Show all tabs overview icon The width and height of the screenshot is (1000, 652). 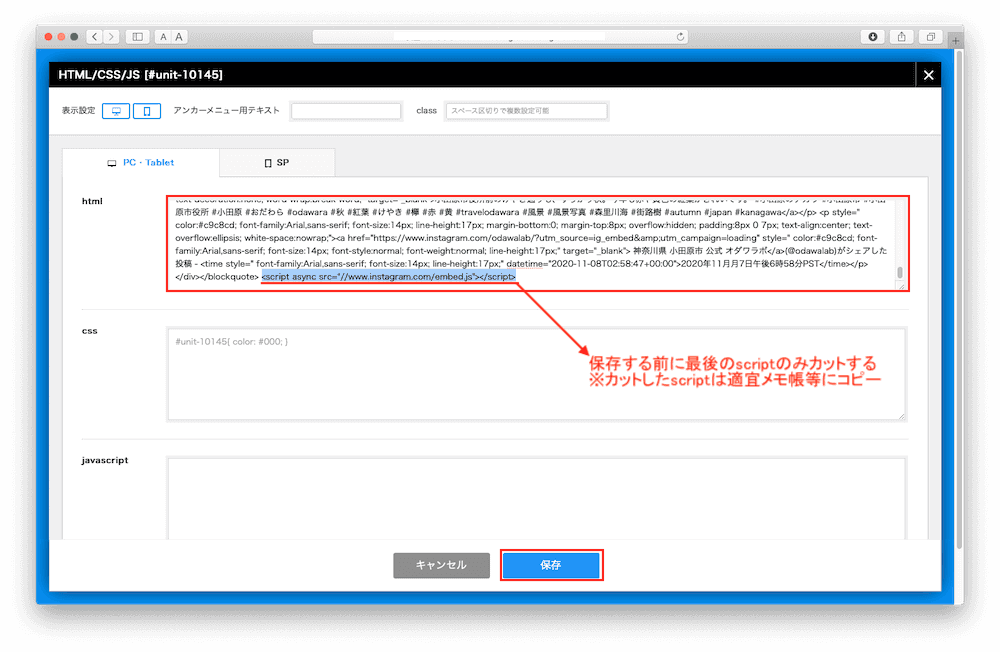click(x=930, y=37)
